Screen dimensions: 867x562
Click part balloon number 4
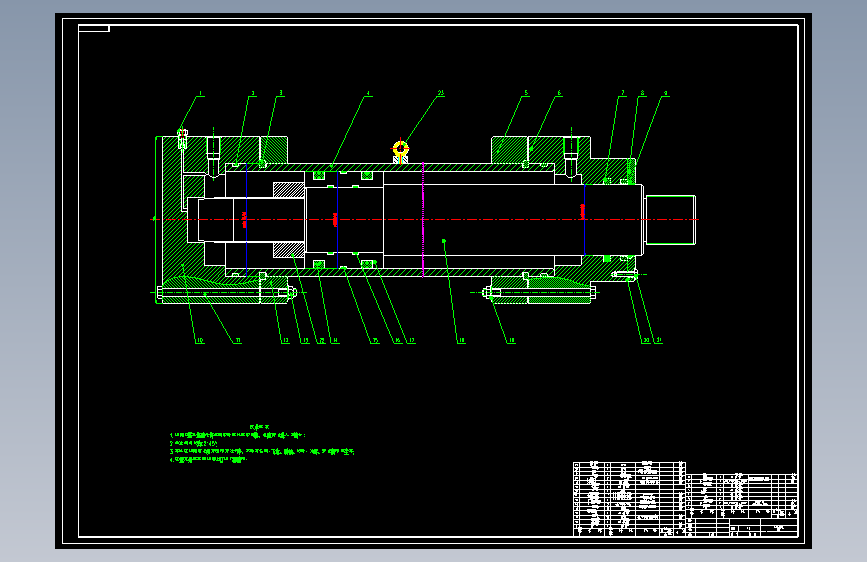click(x=368, y=93)
